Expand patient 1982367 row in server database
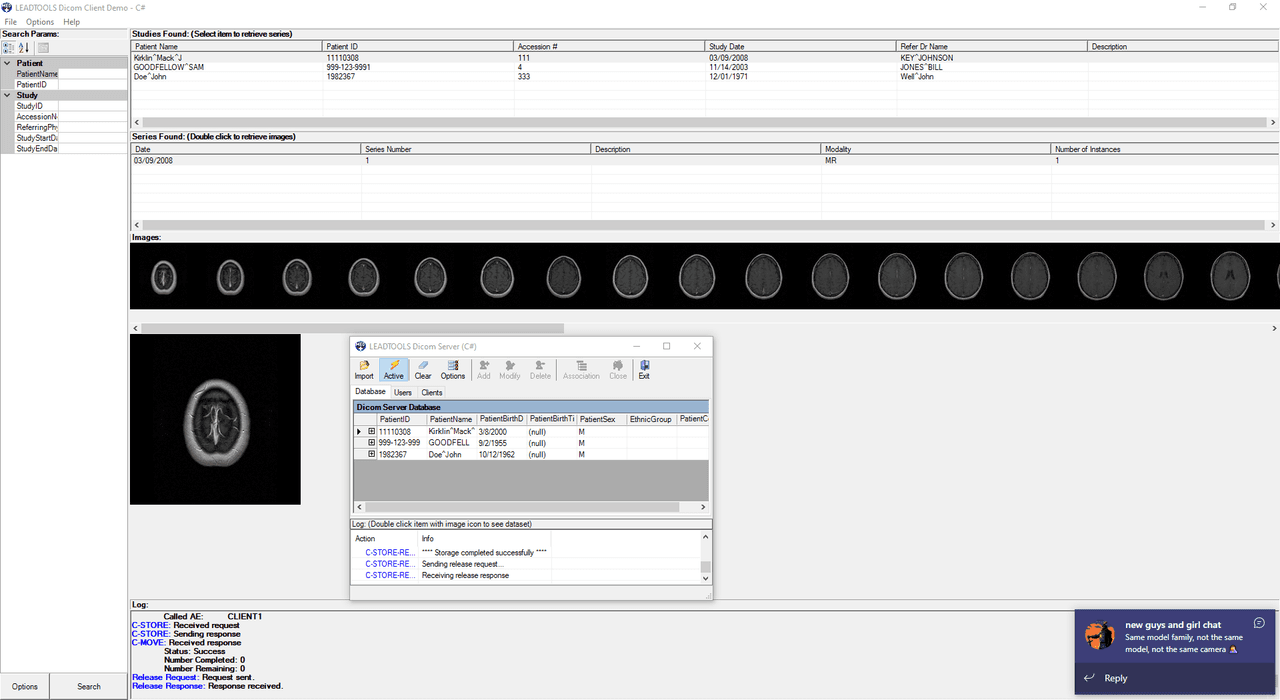 point(371,454)
